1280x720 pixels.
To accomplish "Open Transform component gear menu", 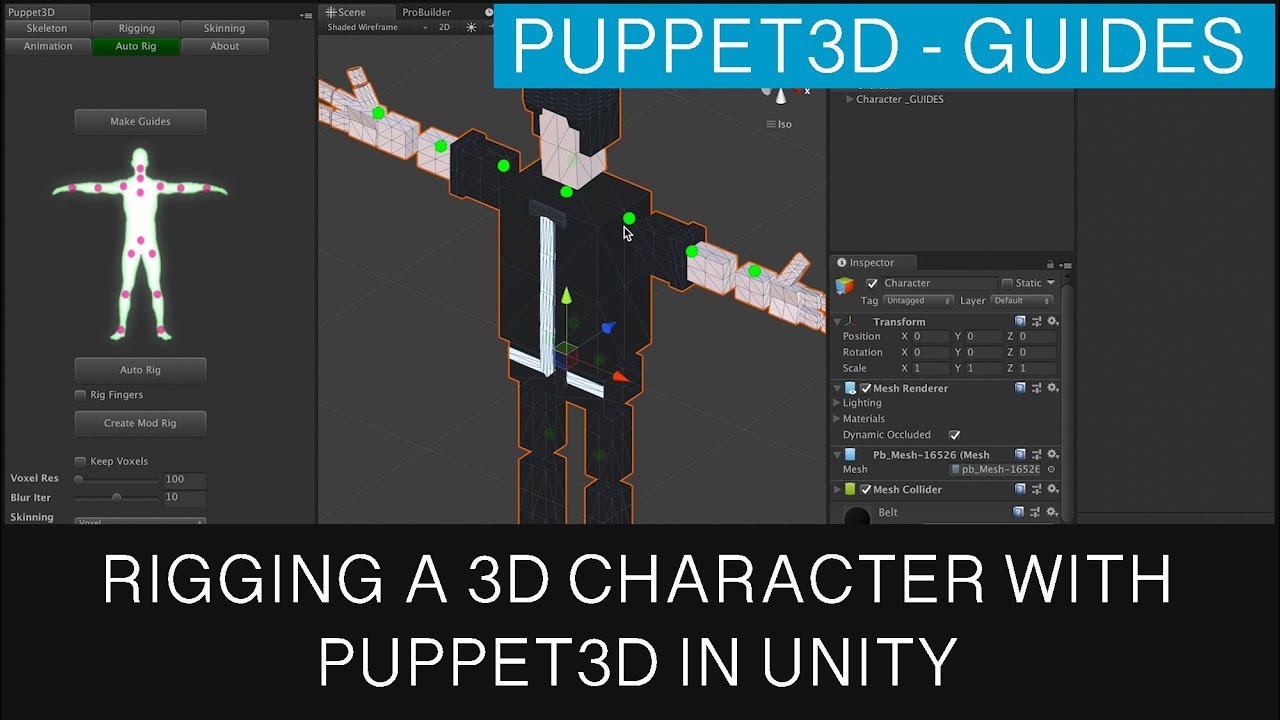I will 1052,321.
